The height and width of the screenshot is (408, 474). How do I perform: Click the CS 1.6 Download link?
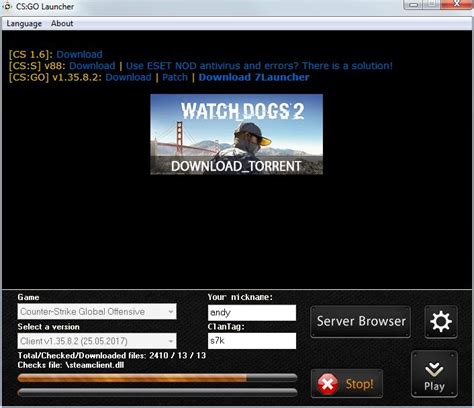pyautogui.click(x=79, y=54)
